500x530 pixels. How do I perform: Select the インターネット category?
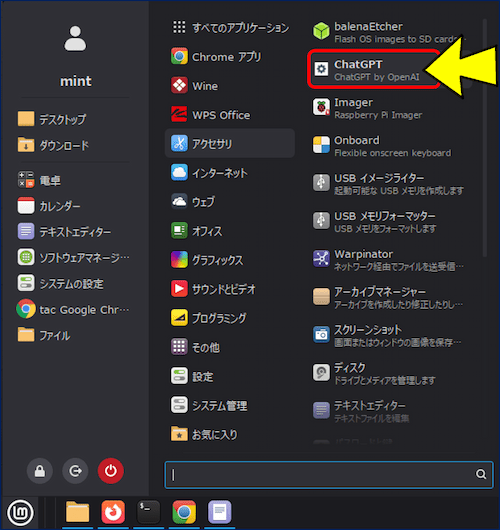pyautogui.click(x=230, y=173)
